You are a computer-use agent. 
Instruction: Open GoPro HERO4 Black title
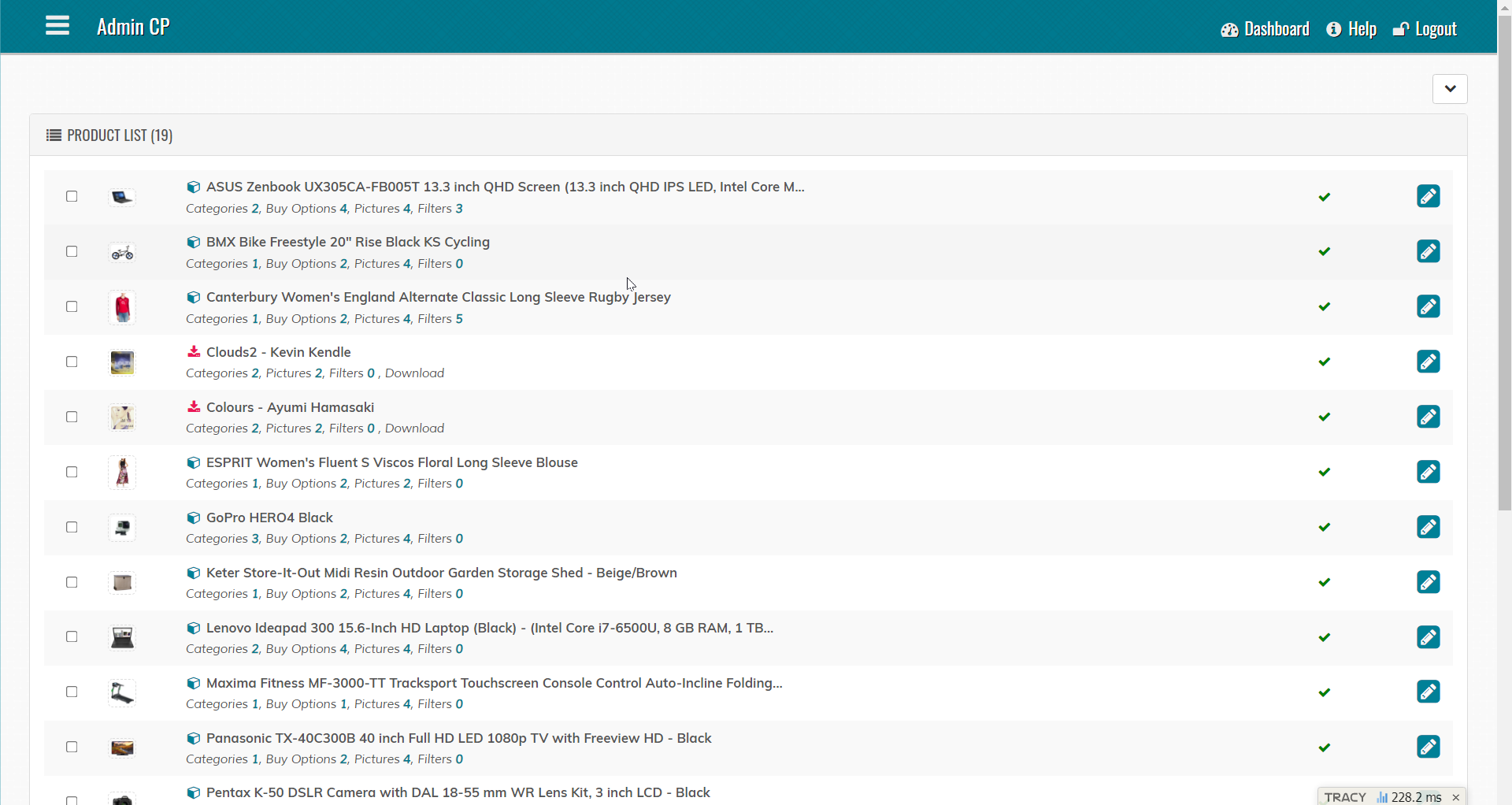(x=269, y=517)
